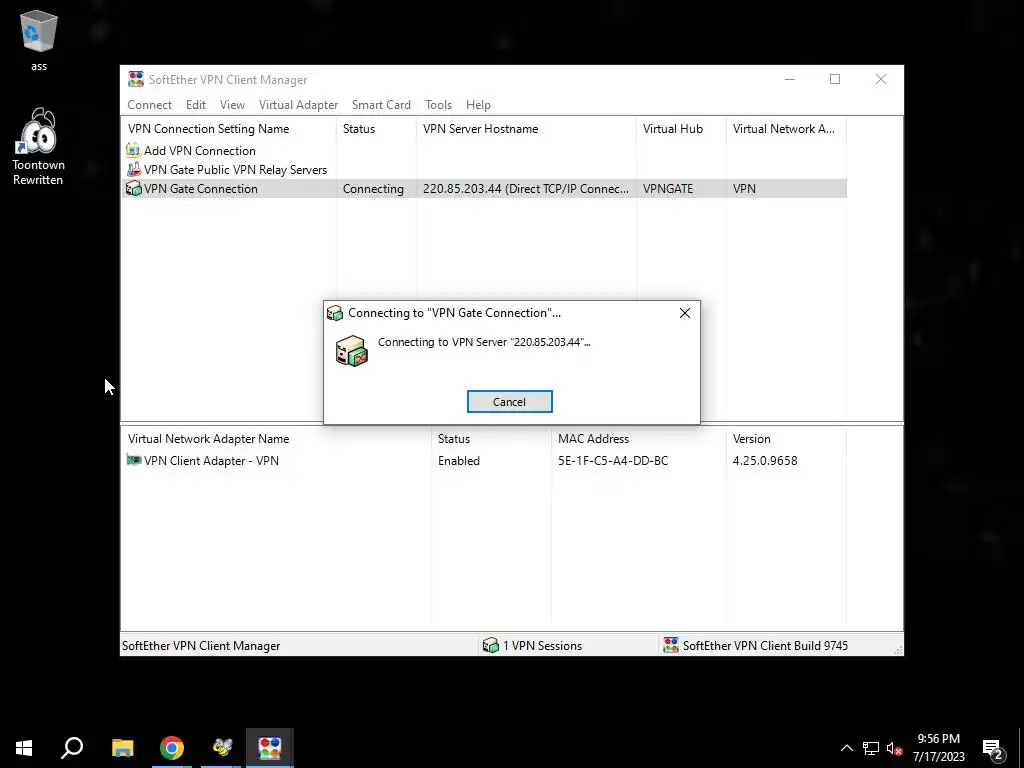The height and width of the screenshot is (768, 1024).
Task: Click MAC address 5E-1F-C5-A4-DD-BC
Action: pyautogui.click(x=613, y=460)
